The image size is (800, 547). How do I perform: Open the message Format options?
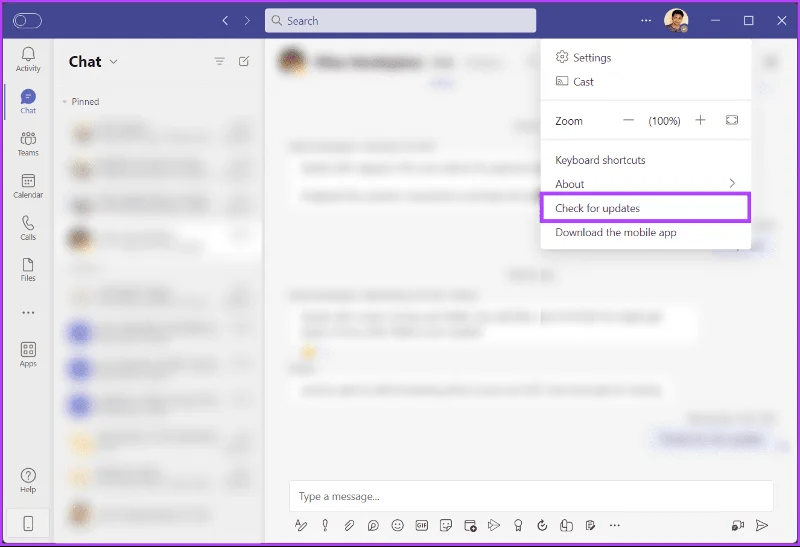[301, 525]
